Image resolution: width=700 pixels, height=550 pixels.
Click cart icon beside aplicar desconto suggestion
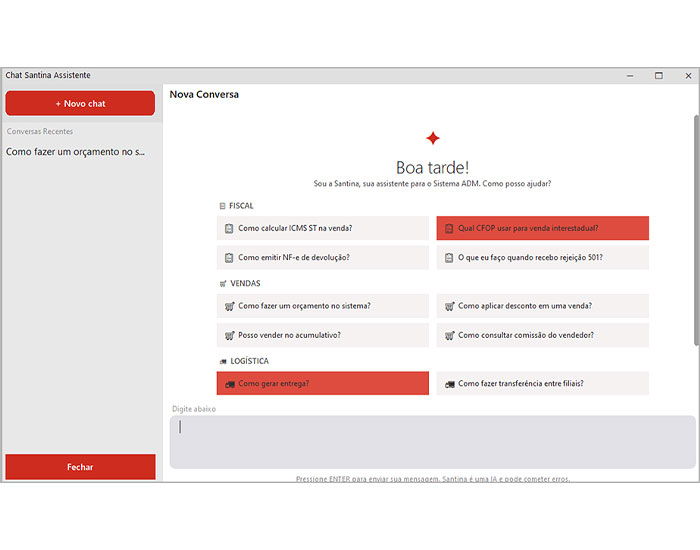point(449,306)
